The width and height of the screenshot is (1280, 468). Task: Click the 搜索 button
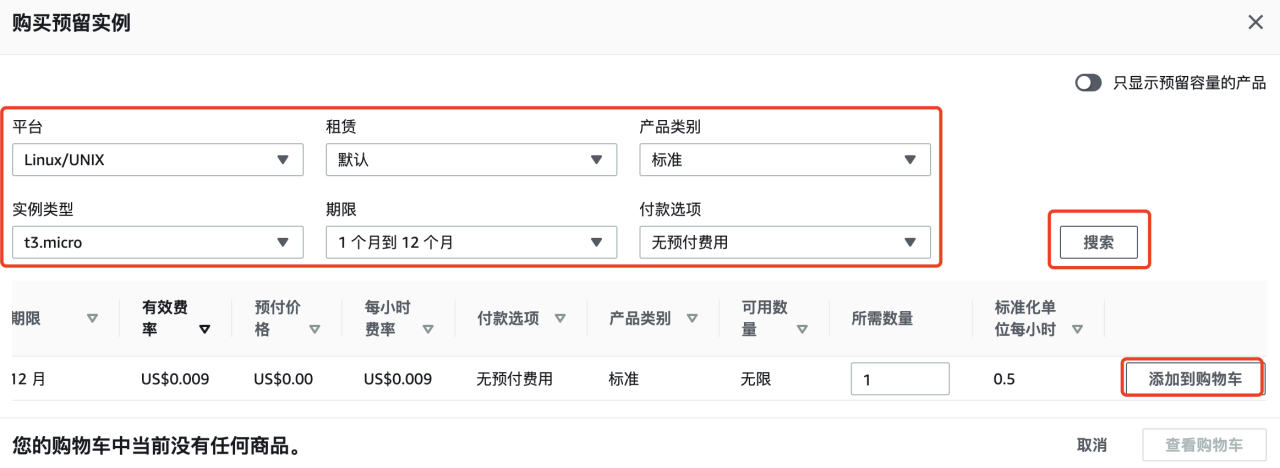click(1098, 242)
